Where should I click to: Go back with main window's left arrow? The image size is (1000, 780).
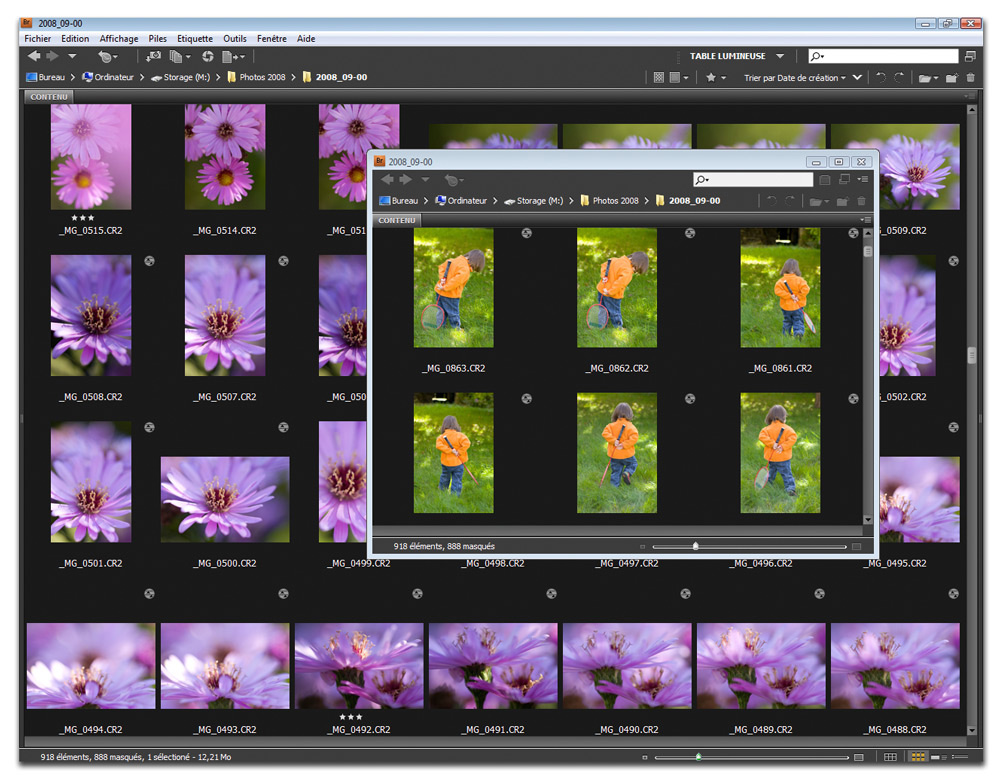point(34,56)
